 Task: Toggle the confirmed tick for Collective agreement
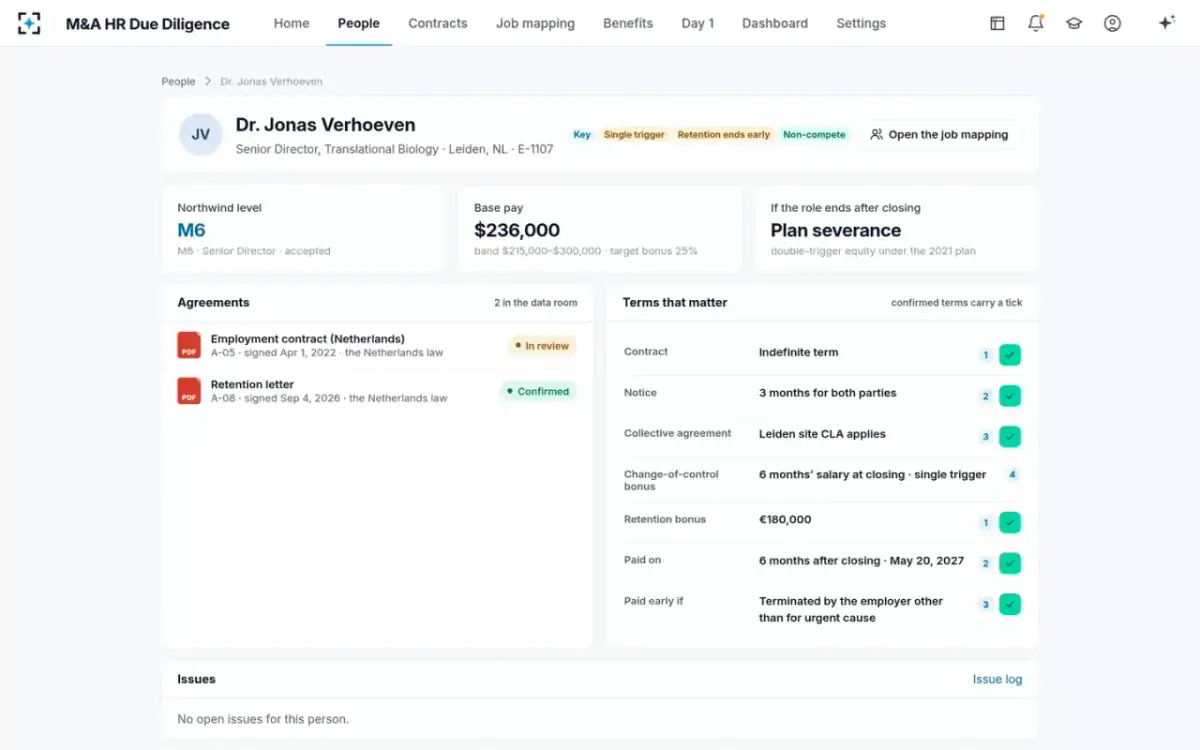pyautogui.click(x=1010, y=437)
